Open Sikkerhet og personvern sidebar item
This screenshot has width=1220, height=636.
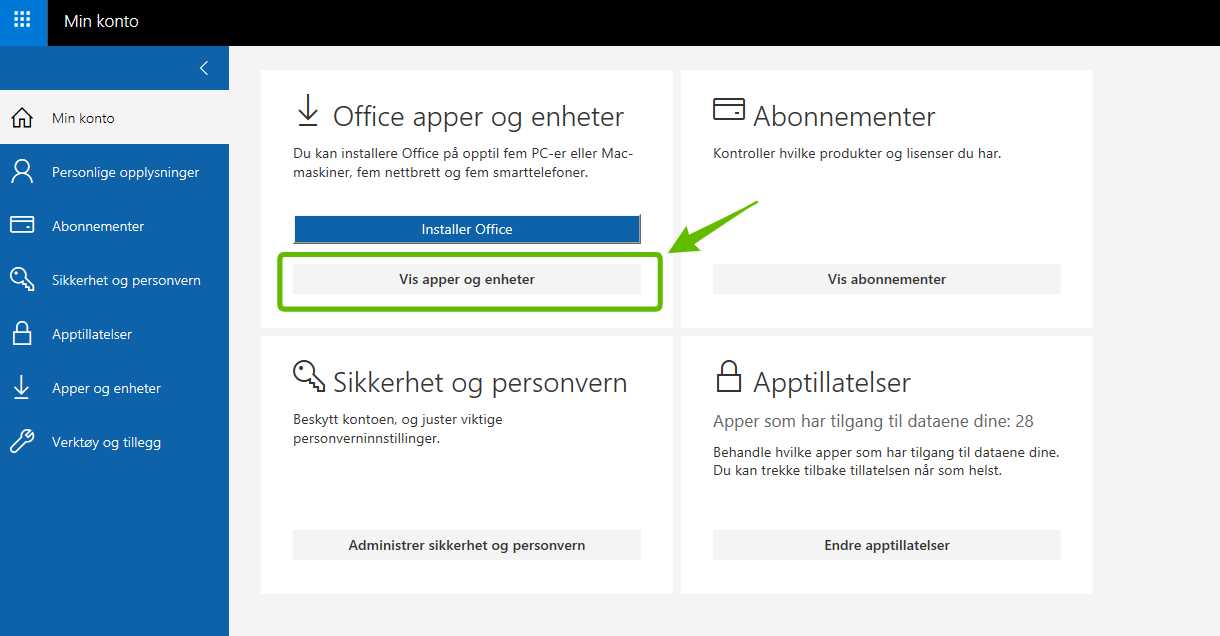(114, 280)
